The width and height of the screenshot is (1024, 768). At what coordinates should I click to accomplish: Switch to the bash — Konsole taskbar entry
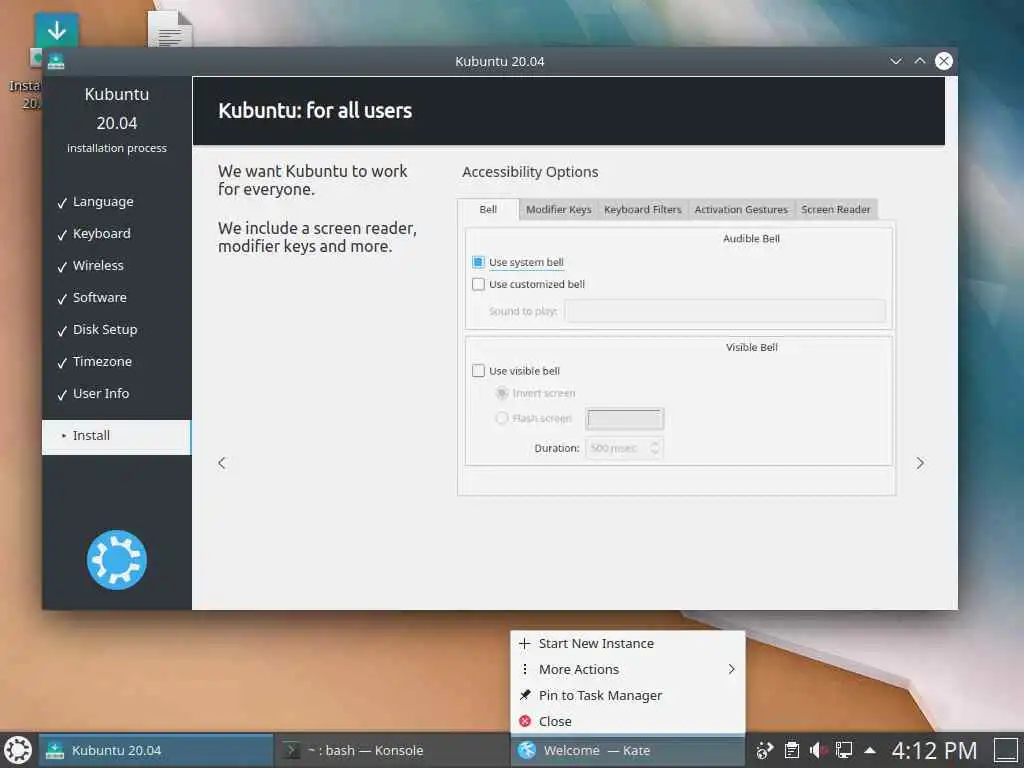391,750
